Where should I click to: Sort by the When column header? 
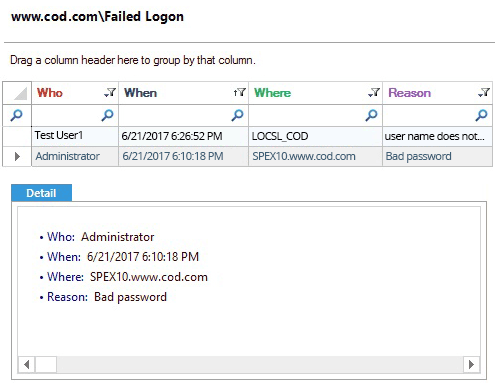coord(140,93)
